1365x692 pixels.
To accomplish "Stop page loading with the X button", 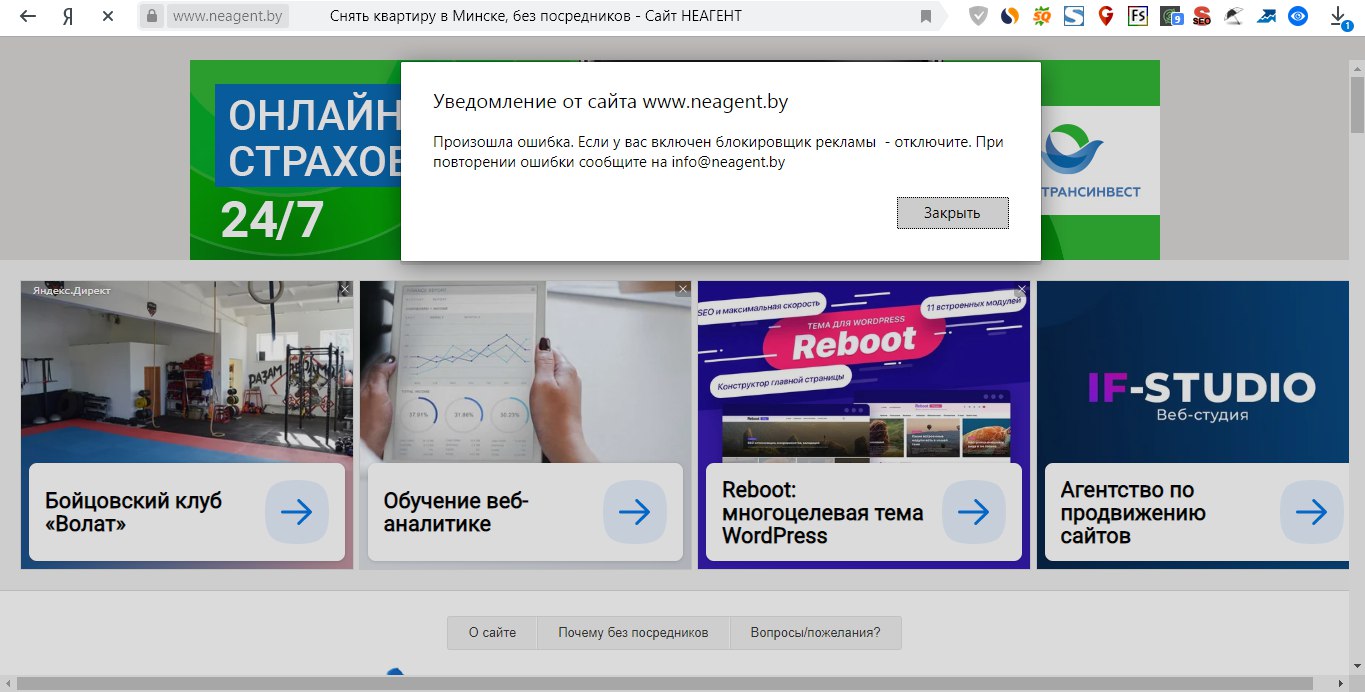I will pos(108,16).
